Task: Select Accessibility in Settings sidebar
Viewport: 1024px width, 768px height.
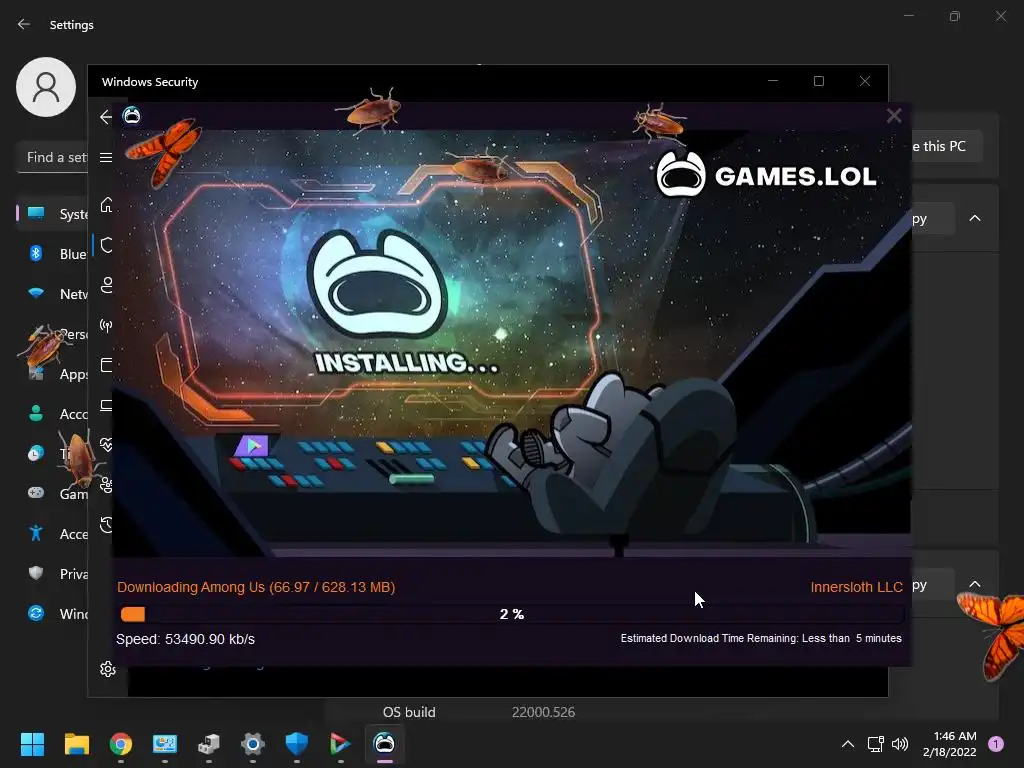Action: point(52,534)
